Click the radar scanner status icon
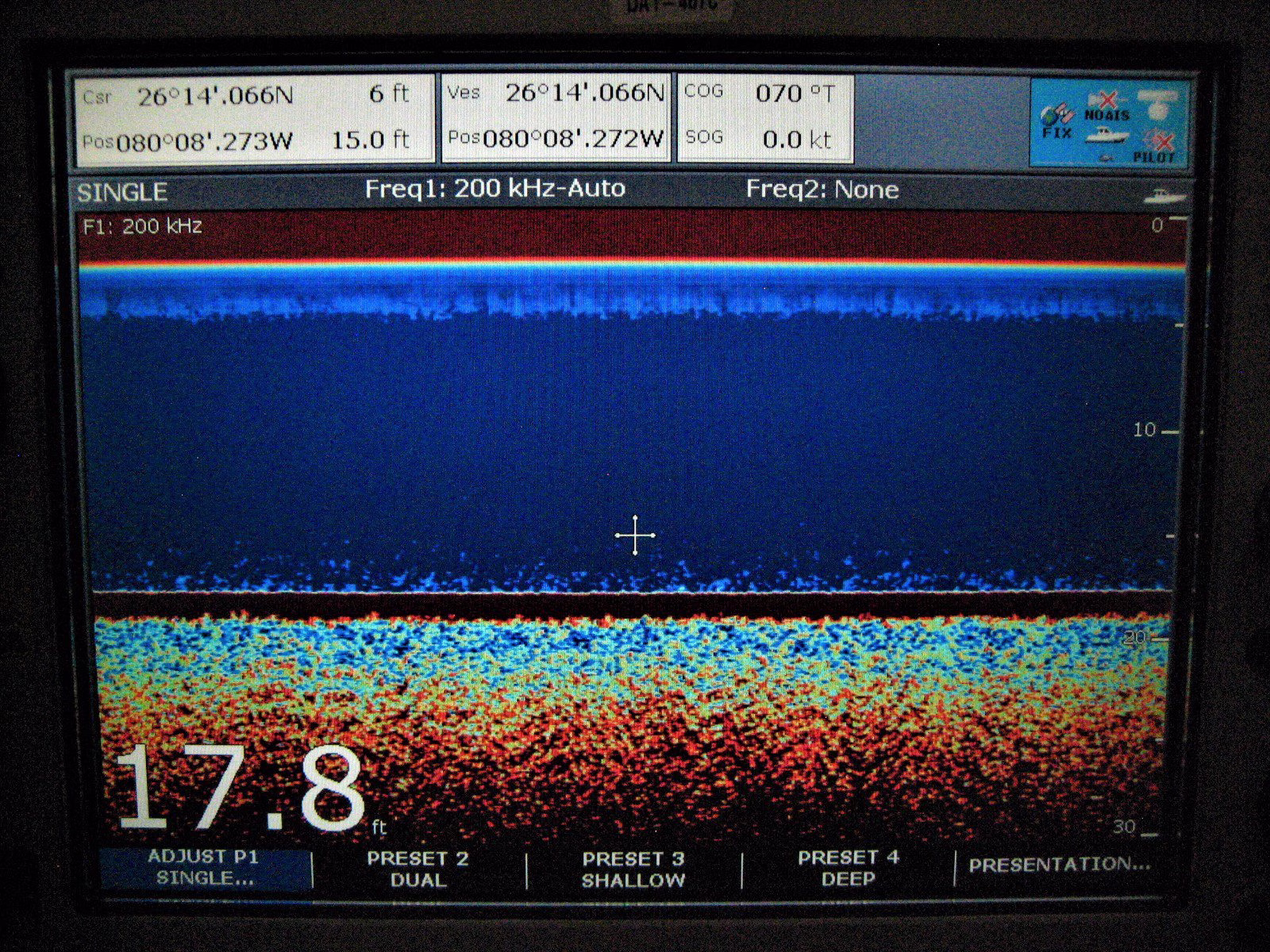 point(1159,104)
